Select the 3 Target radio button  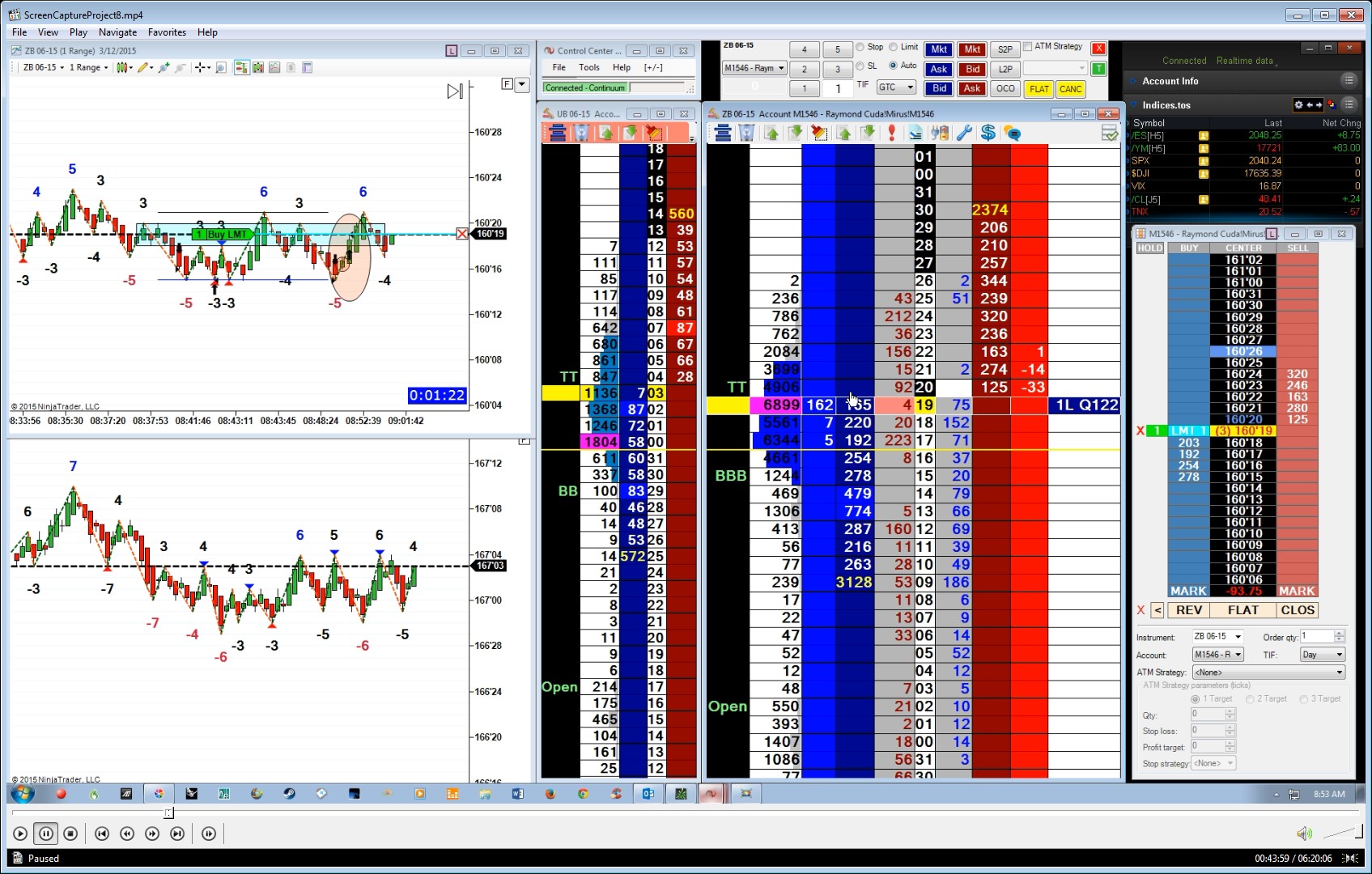(x=1303, y=699)
